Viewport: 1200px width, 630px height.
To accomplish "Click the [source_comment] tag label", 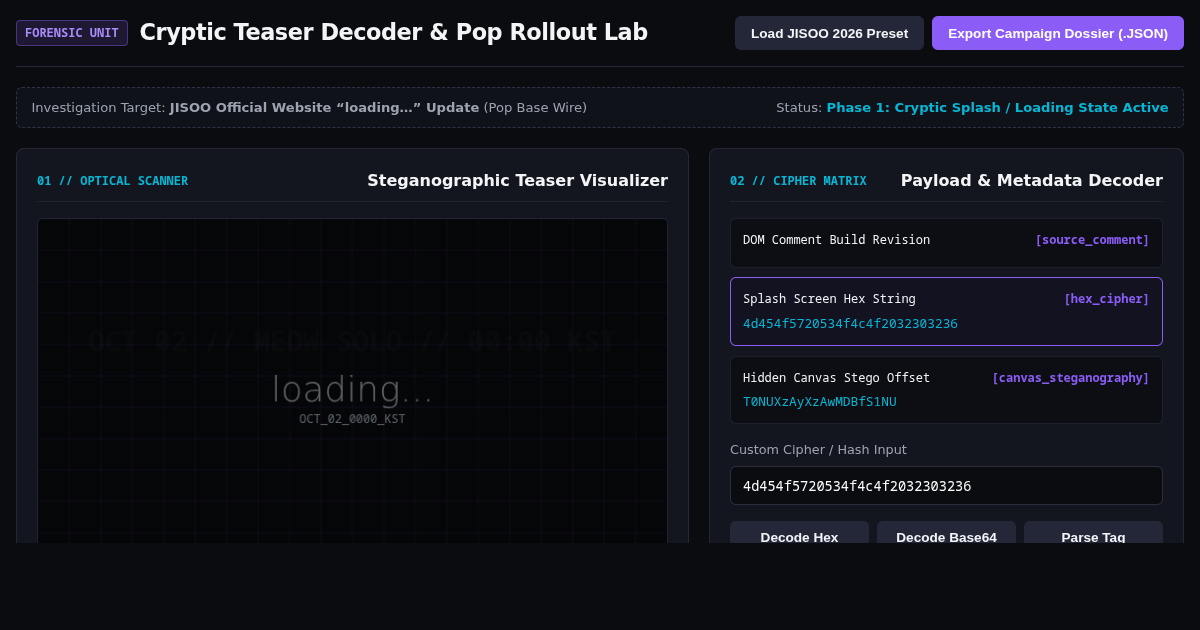I will pyautogui.click(x=1092, y=240).
